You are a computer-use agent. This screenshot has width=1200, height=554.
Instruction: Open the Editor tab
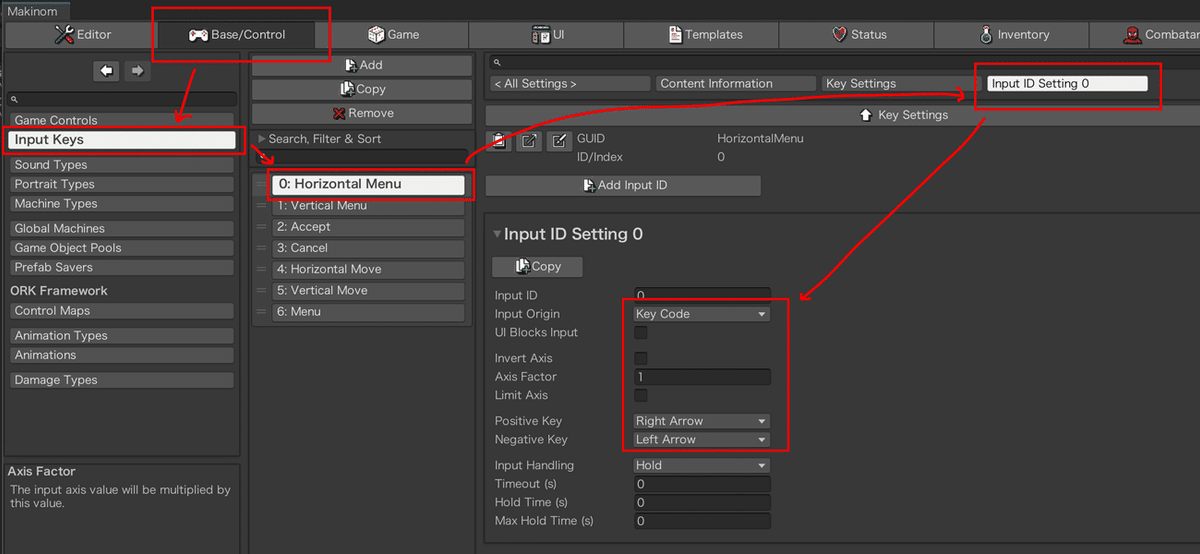pos(83,34)
